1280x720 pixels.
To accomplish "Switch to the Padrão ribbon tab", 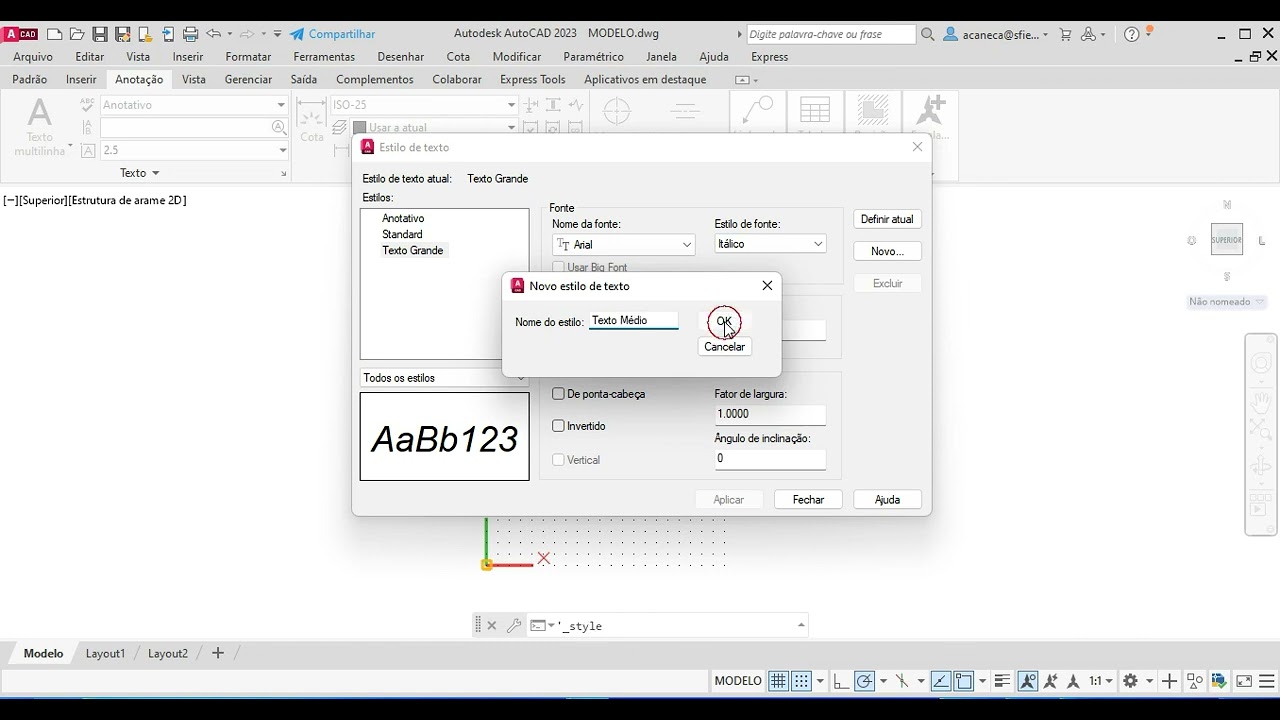I will coord(30,79).
